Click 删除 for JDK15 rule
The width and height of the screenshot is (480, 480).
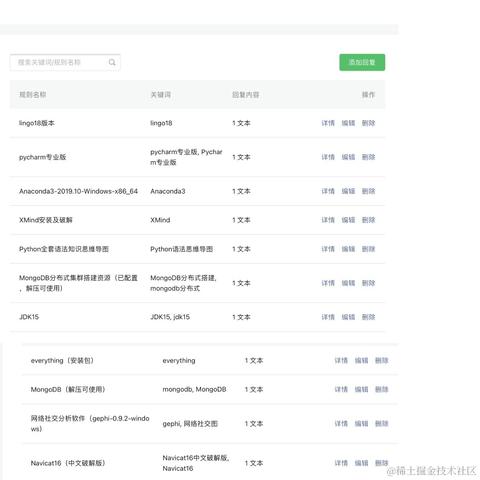tap(369, 317)
